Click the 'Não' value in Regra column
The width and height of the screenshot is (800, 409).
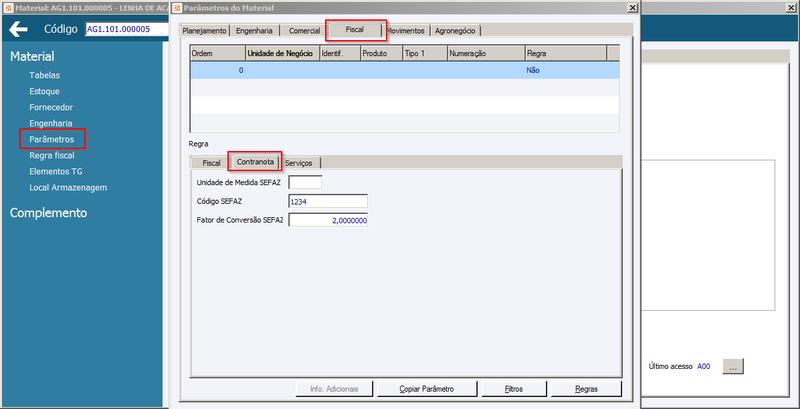click(533, 70)
